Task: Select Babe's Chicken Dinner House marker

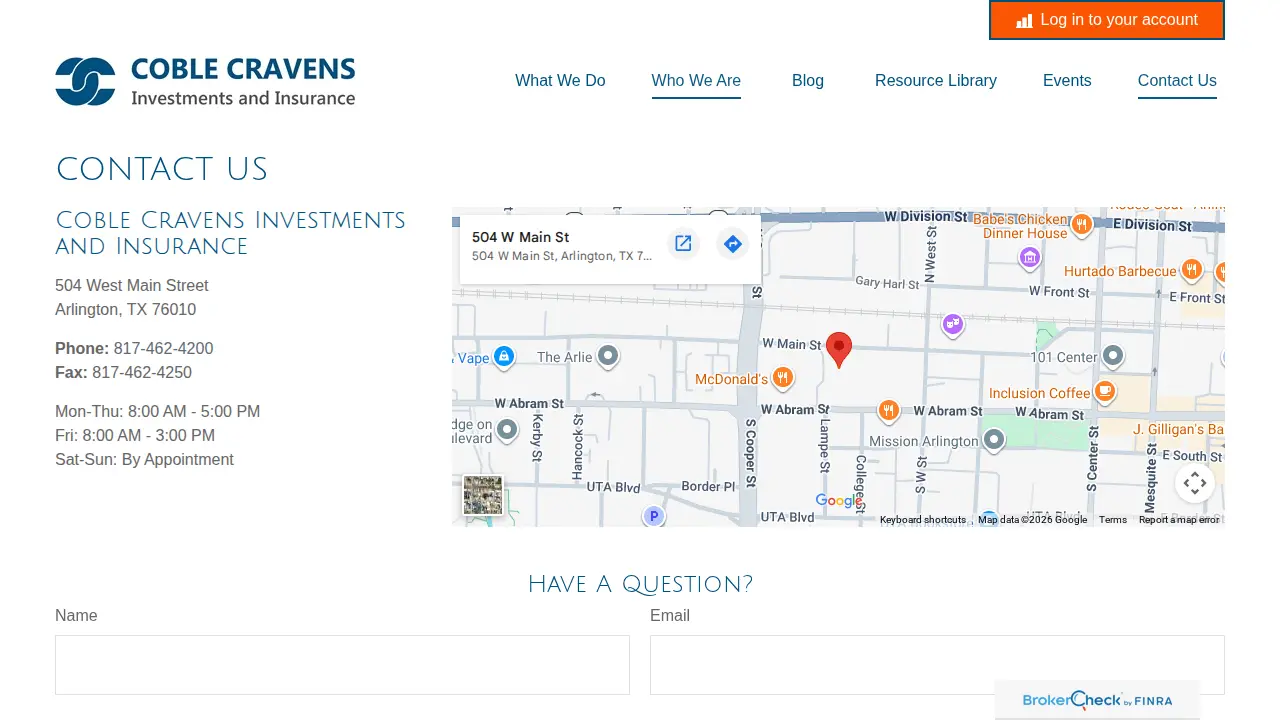Action: coord(1081,225)
